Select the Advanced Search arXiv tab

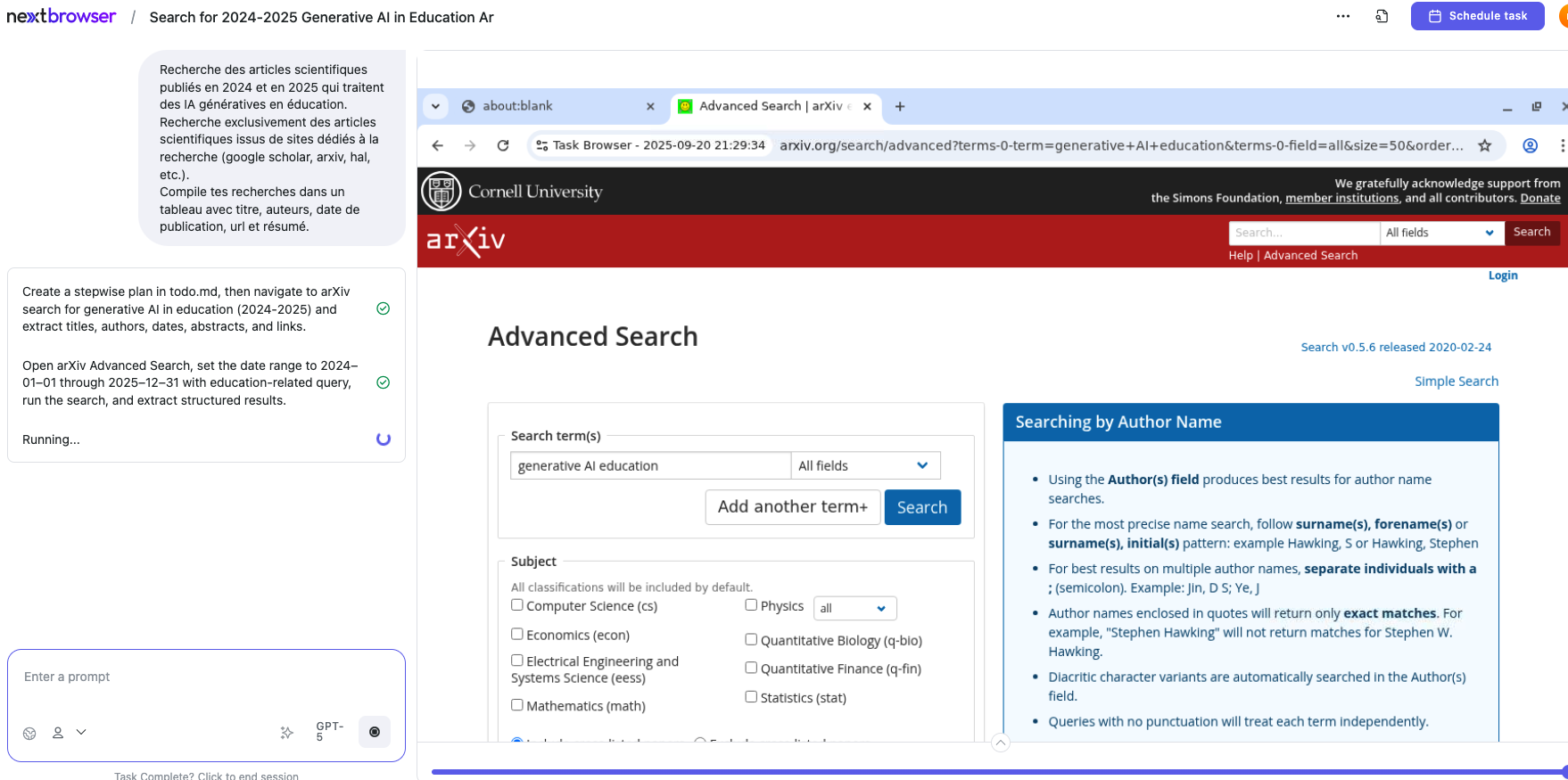(769, 106)
